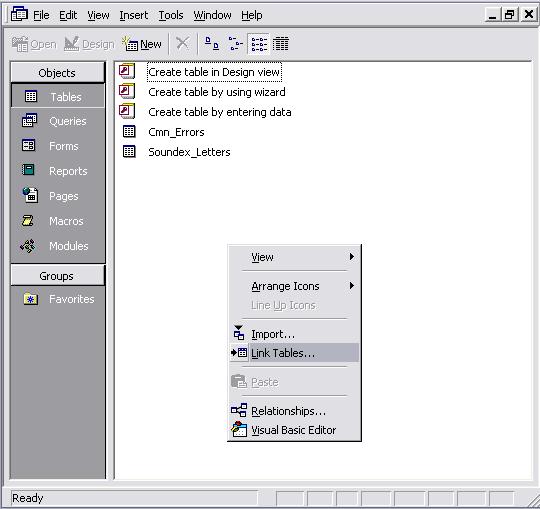
Task: Open Macros object category
Action: click(x=58, y=221)
